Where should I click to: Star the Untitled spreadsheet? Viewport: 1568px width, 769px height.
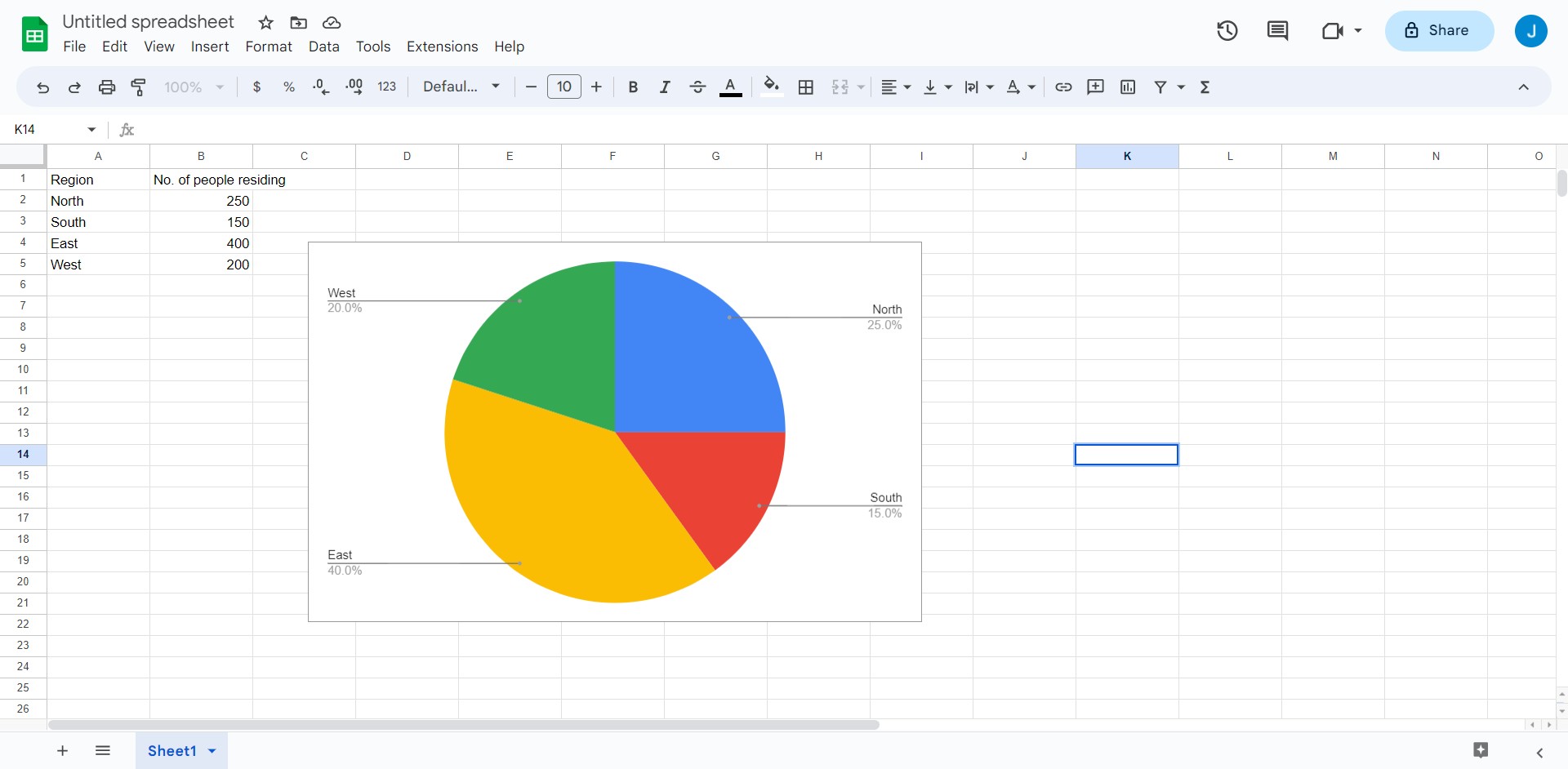266,23
